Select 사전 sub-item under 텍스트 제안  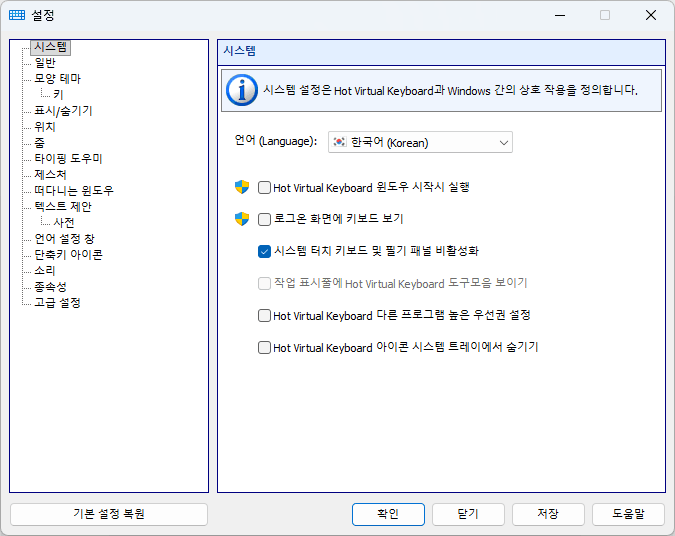tap(64, 223)
